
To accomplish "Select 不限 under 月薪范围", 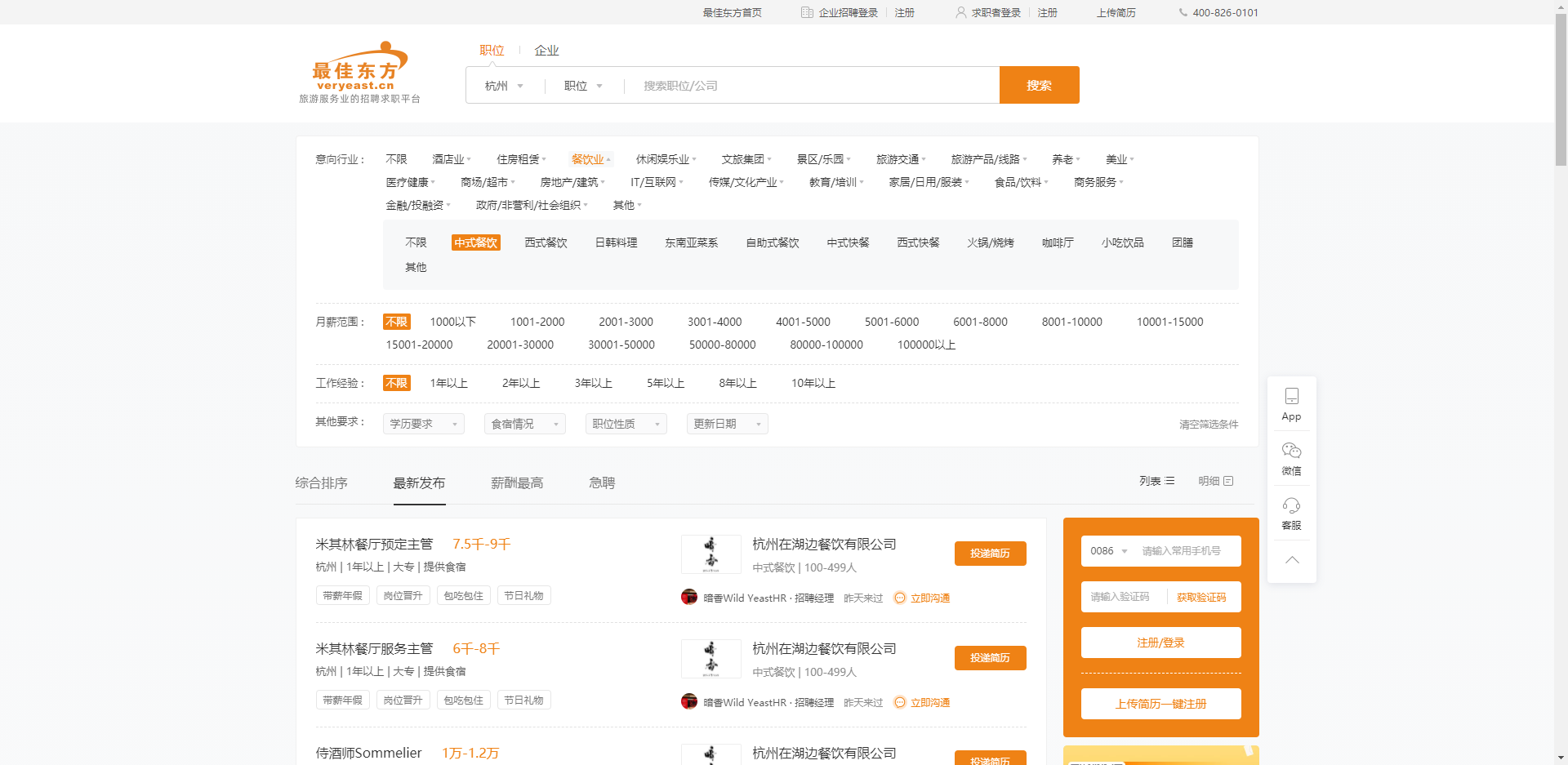I will [x=397, y=322].
